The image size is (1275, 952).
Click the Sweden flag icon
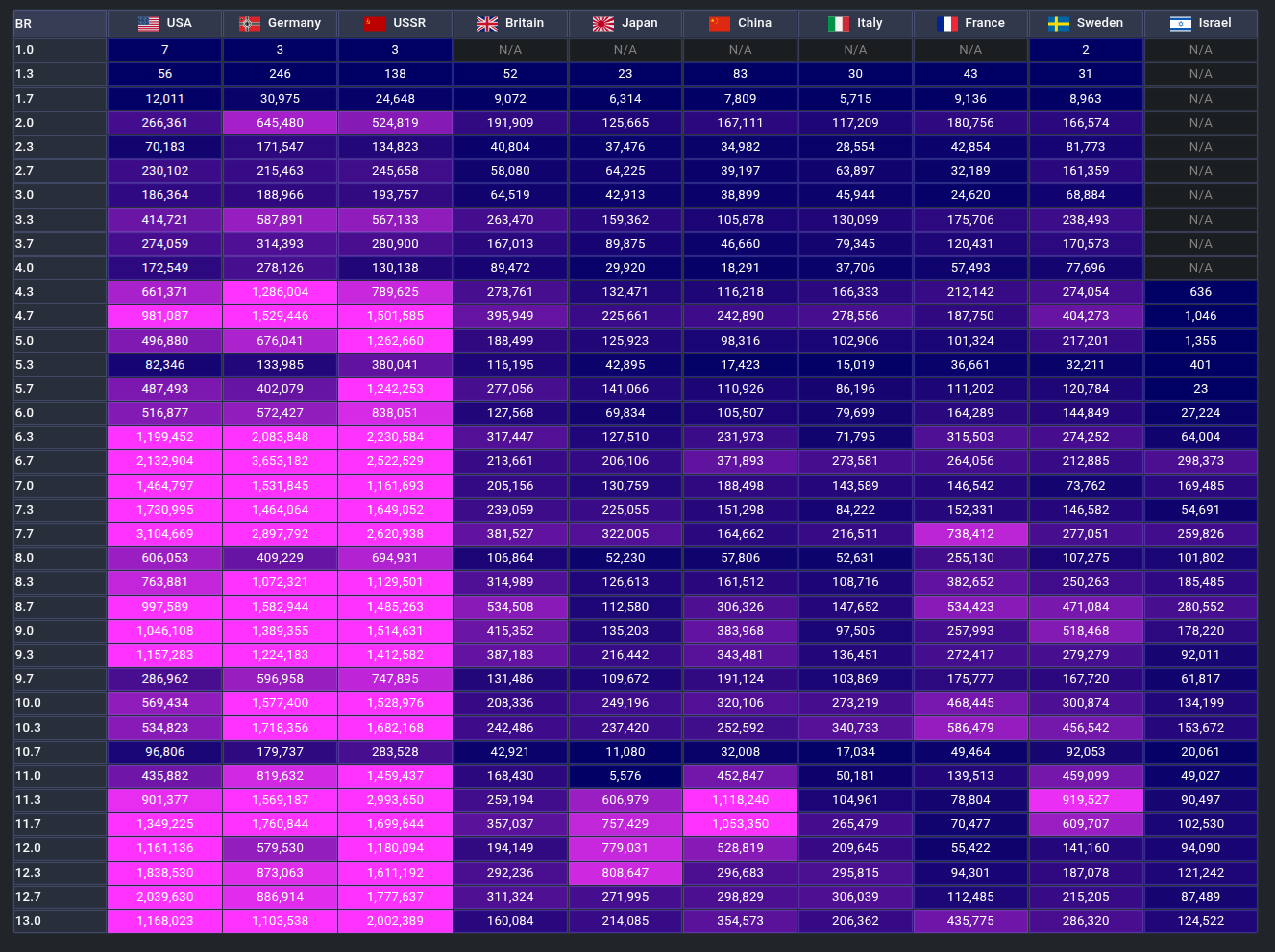pos(1059,23)
